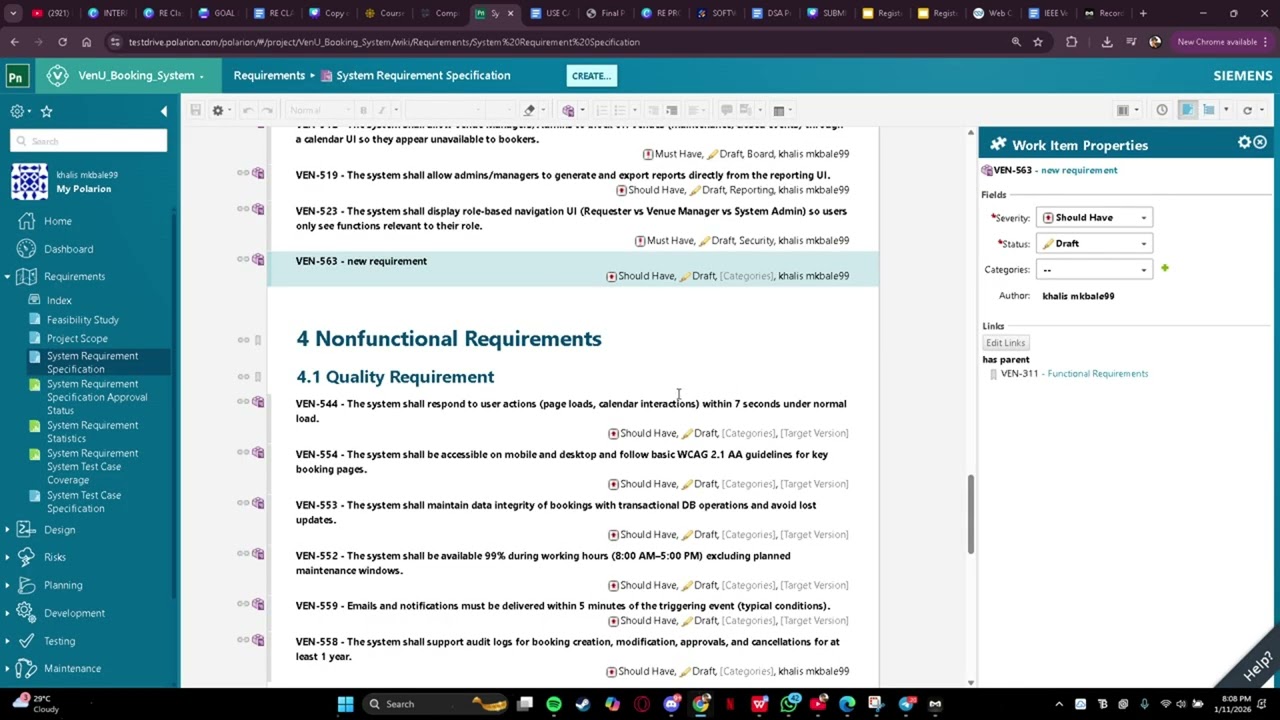Screen dimensions: 1280x720
Task: Click the CREATE... button
Action: coord(591,76)
